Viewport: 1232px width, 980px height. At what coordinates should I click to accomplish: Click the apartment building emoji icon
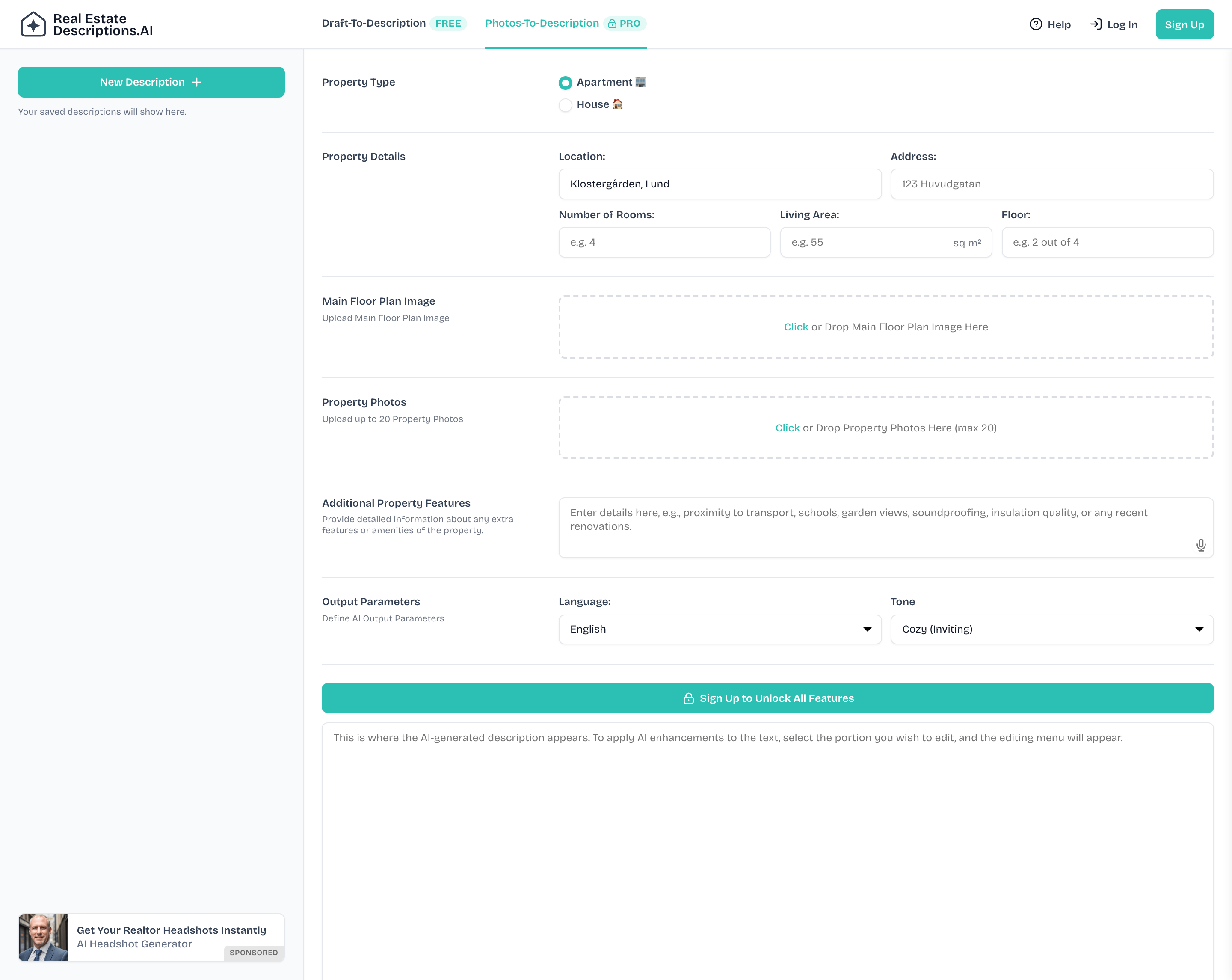pos(640,82)
